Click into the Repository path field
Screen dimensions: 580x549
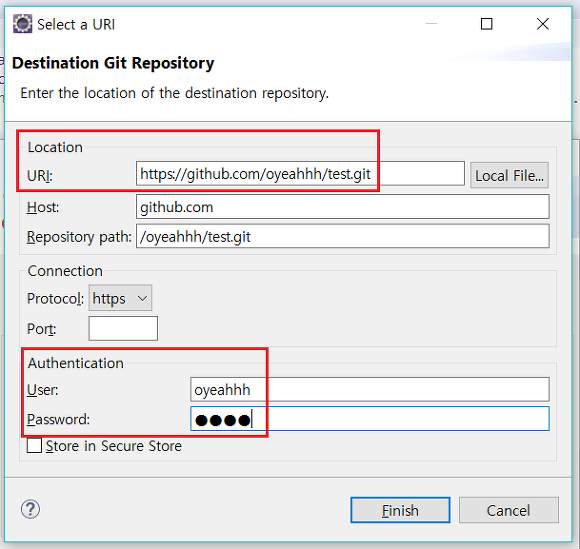tap(343, 236)
